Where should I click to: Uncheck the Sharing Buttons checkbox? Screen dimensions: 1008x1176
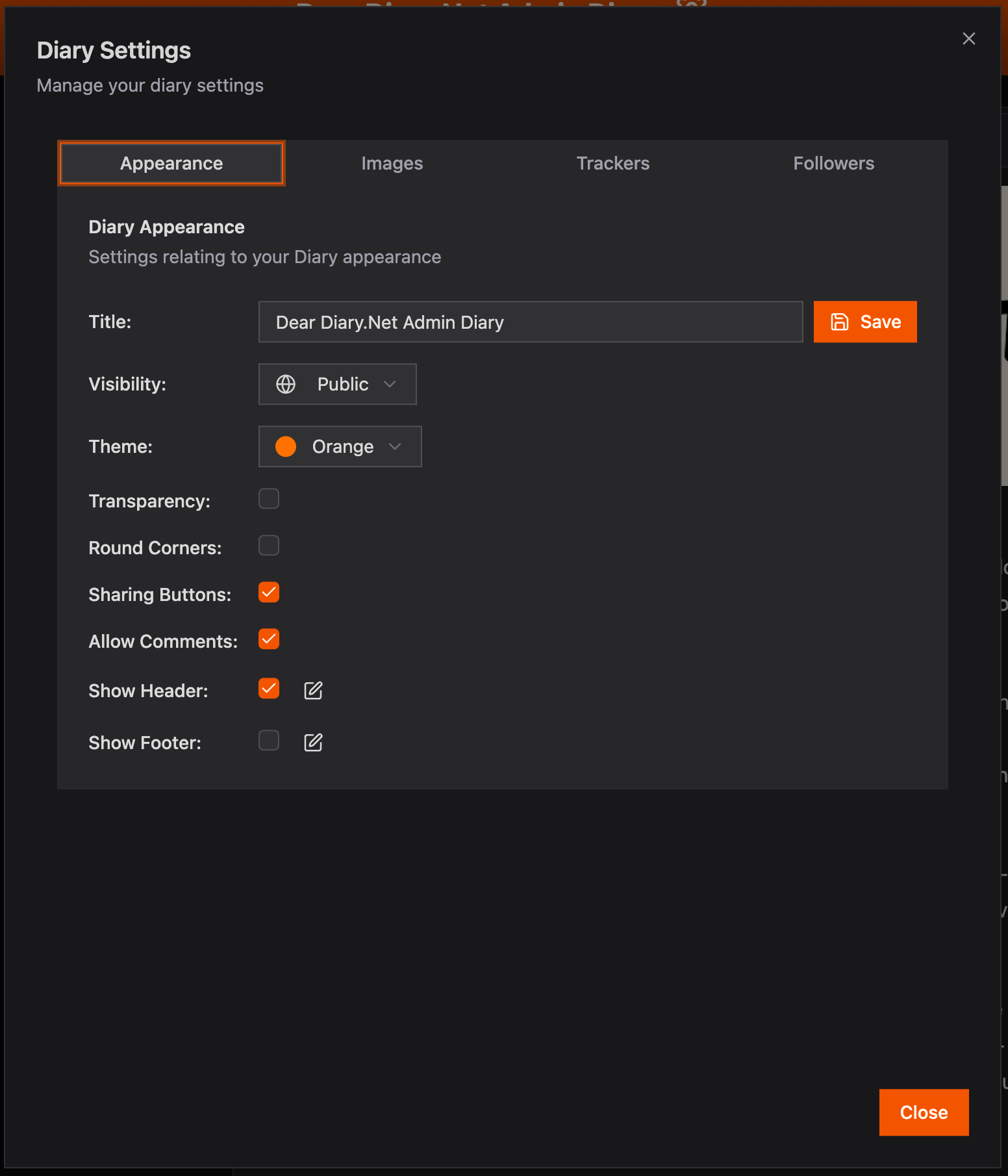(x=269, y=593)
